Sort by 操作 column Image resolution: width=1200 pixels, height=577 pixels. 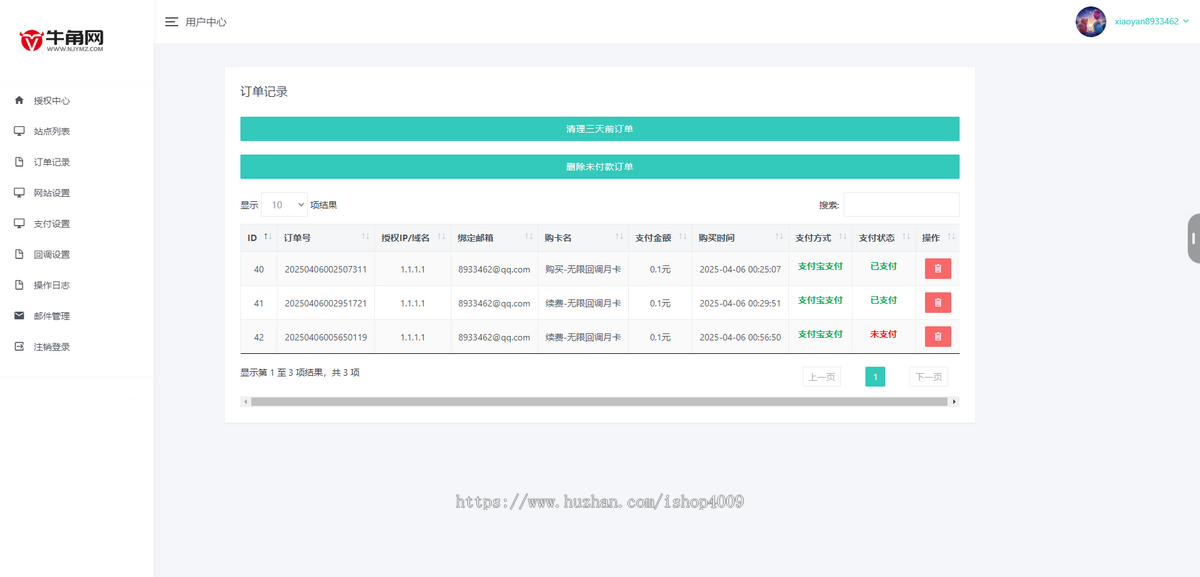(937, 238)
